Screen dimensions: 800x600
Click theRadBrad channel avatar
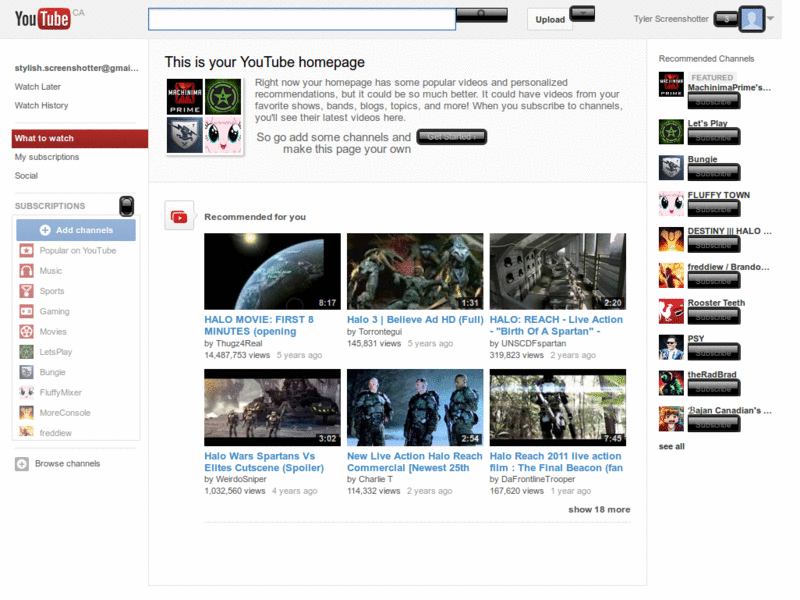(671, 383)
